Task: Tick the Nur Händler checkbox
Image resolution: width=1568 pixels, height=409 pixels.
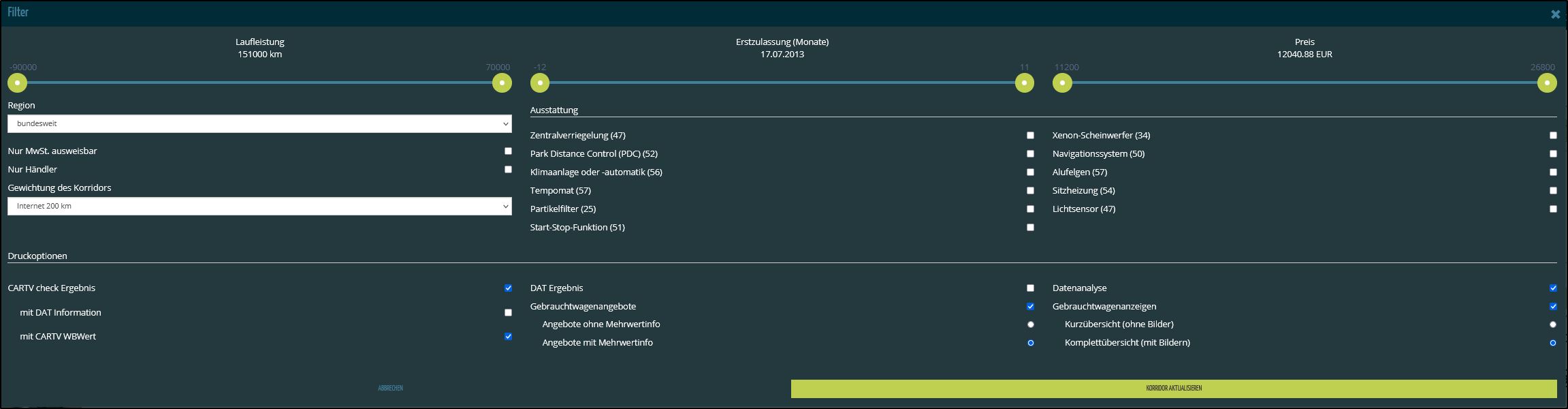Action: tap(508, 170)
